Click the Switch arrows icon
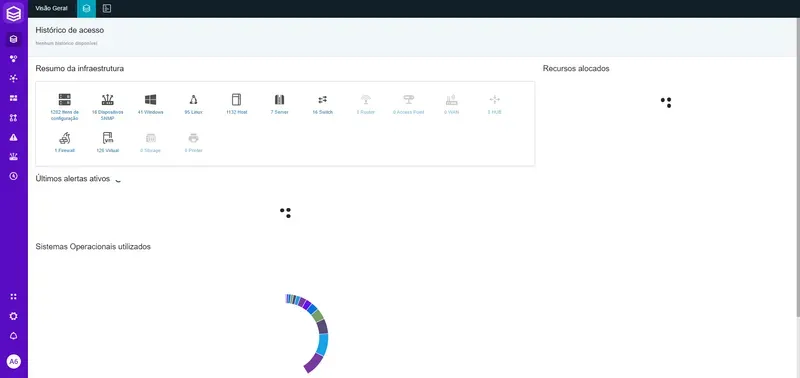The image size is (800, 378). [x=322, y=99]
